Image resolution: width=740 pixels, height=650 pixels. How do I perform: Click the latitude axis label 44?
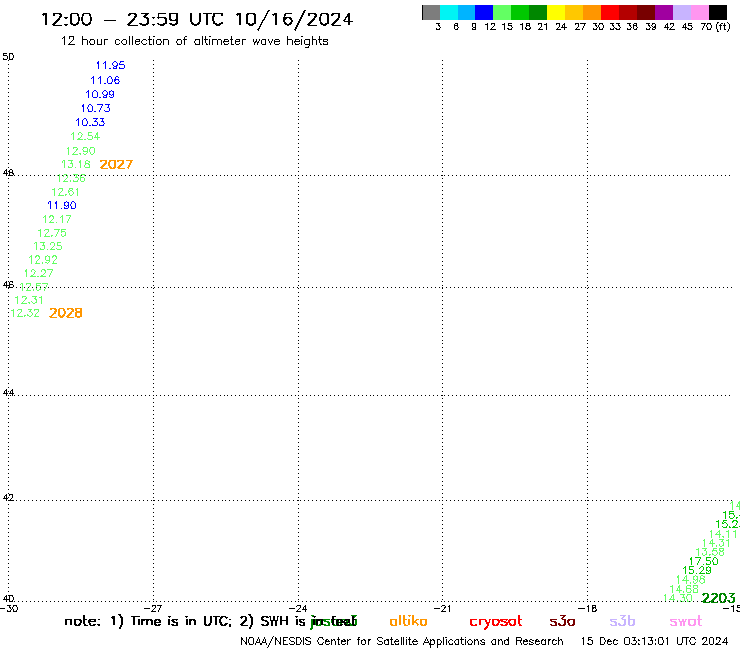click(8, 392)
